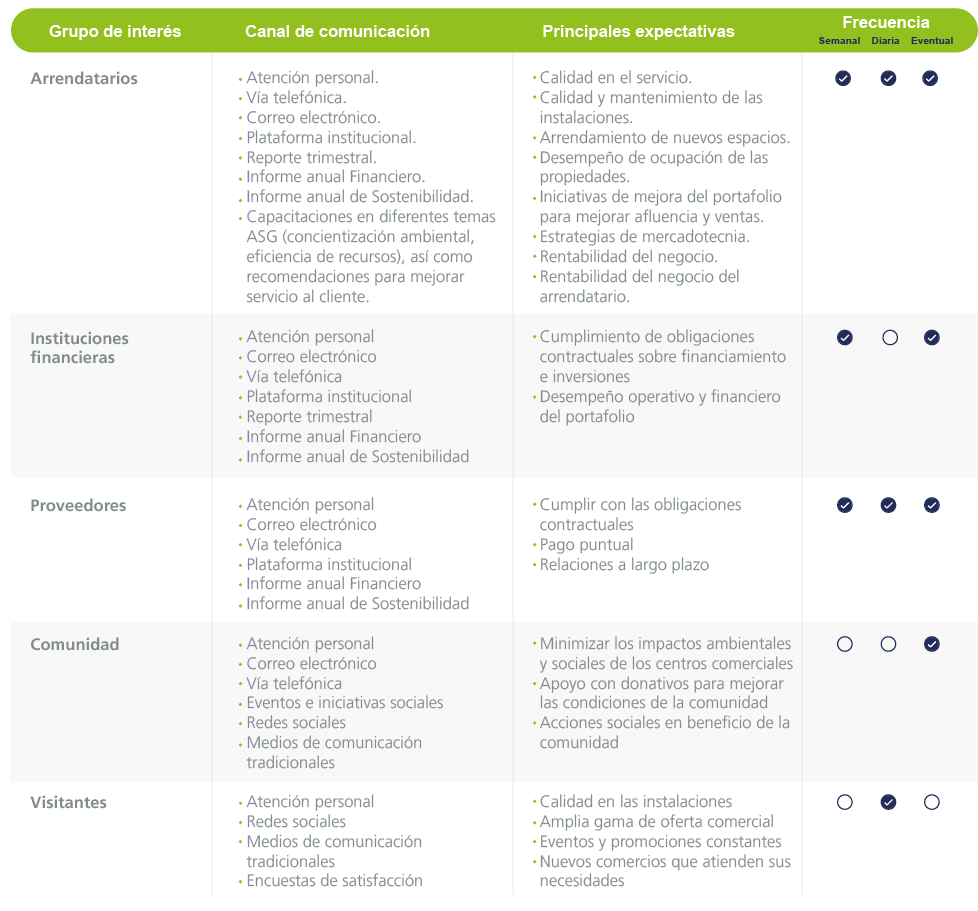Click the Semanal checkmark for Arrendatarios
The width and height of the screenshot is (978, 911).
[843, 79]
